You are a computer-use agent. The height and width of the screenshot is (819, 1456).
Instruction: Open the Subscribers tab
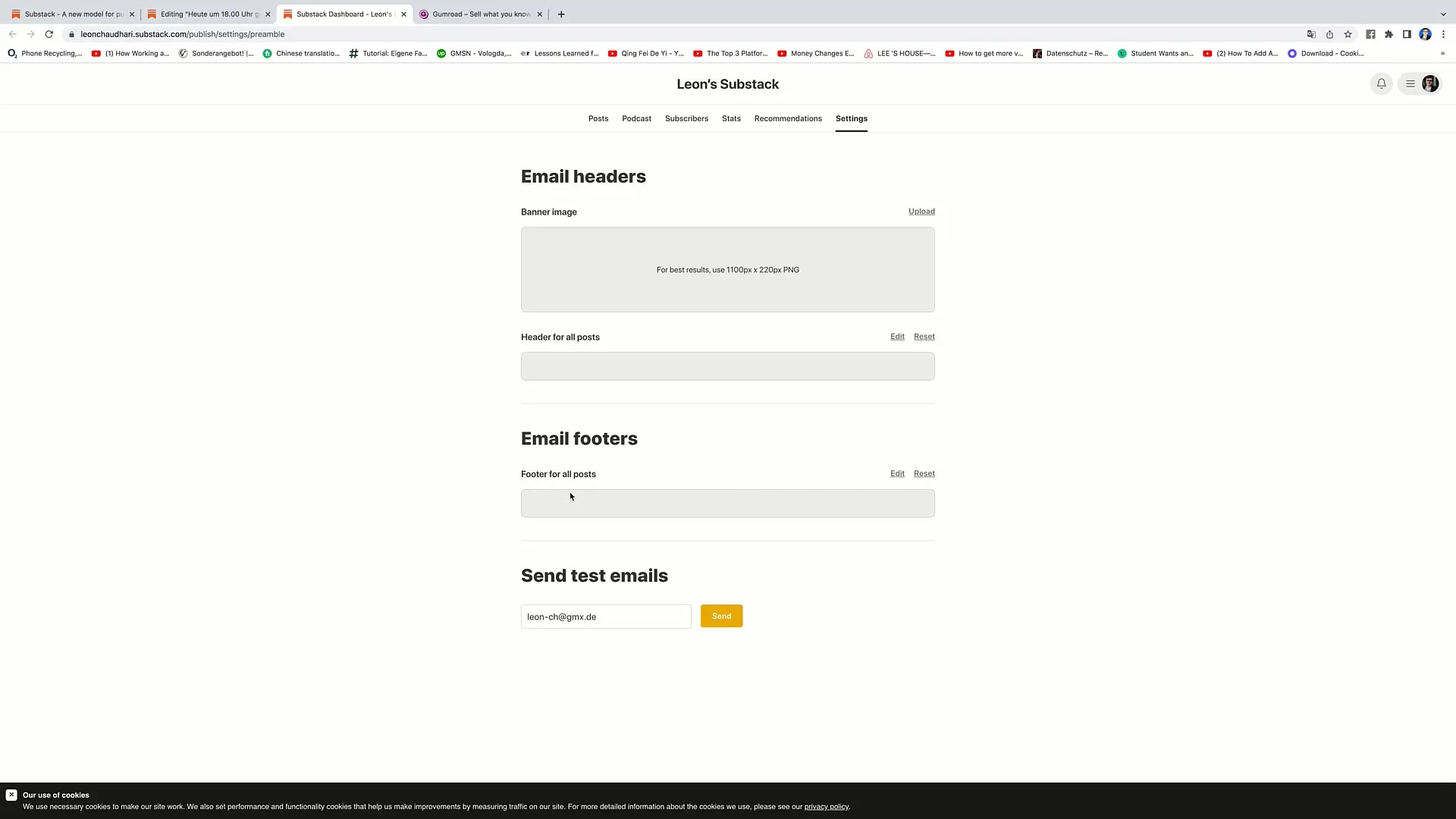(686, 118)
